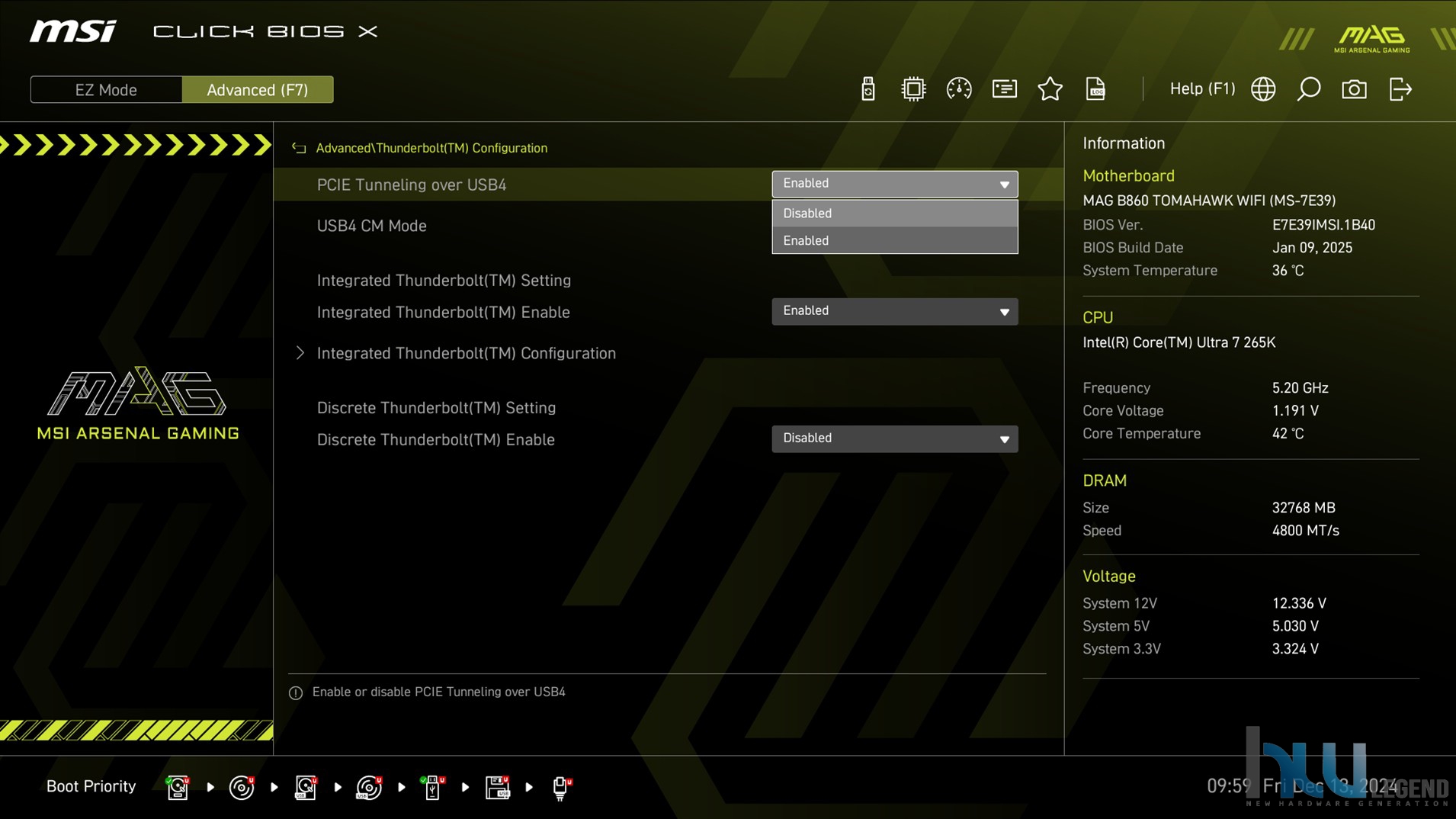The image size is (1456, 819).
Task: Select the optical disc boot device icon
Action: (242, 787)
